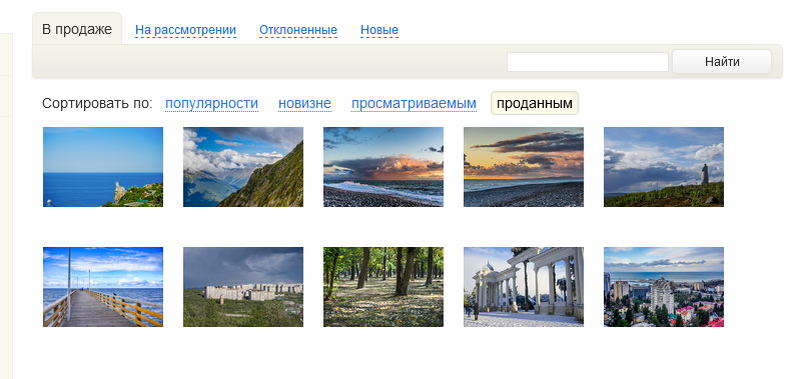Open the apartment blocks under storm clouds photo
This screenshot has height=379, width=787.
(x=243, y=287)
